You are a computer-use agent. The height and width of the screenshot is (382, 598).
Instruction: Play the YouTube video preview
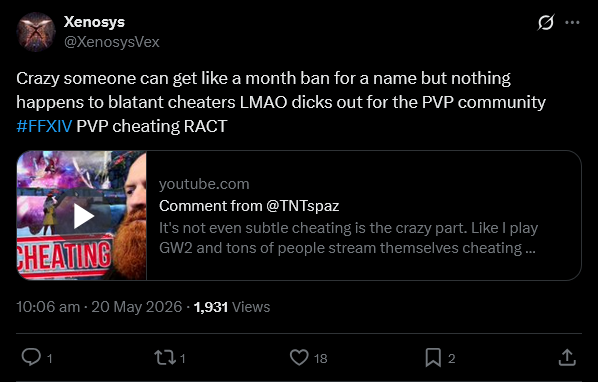[x=84, y=216]
